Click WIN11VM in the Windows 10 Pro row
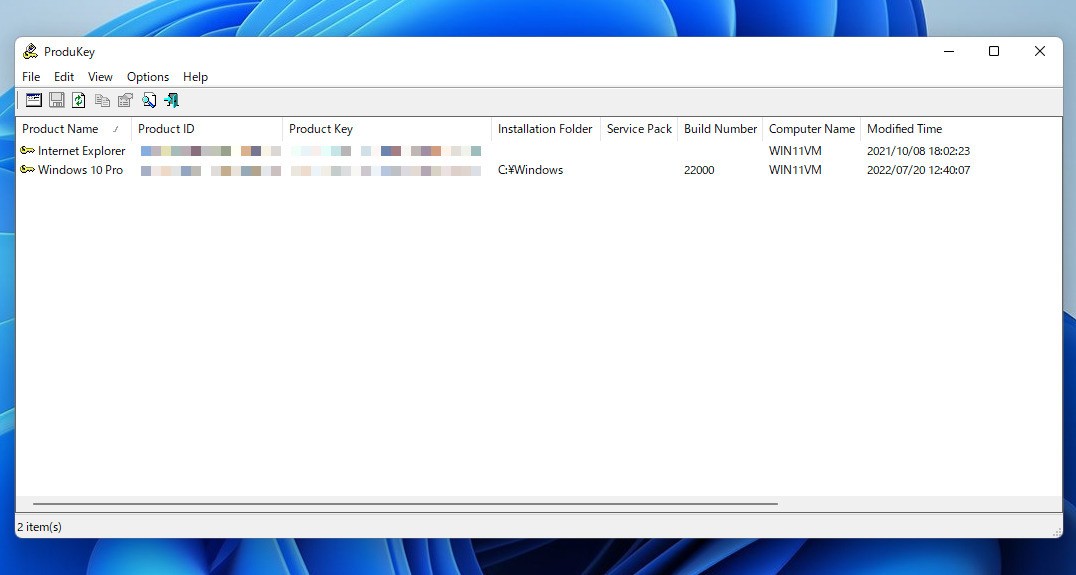 point(795,169)
